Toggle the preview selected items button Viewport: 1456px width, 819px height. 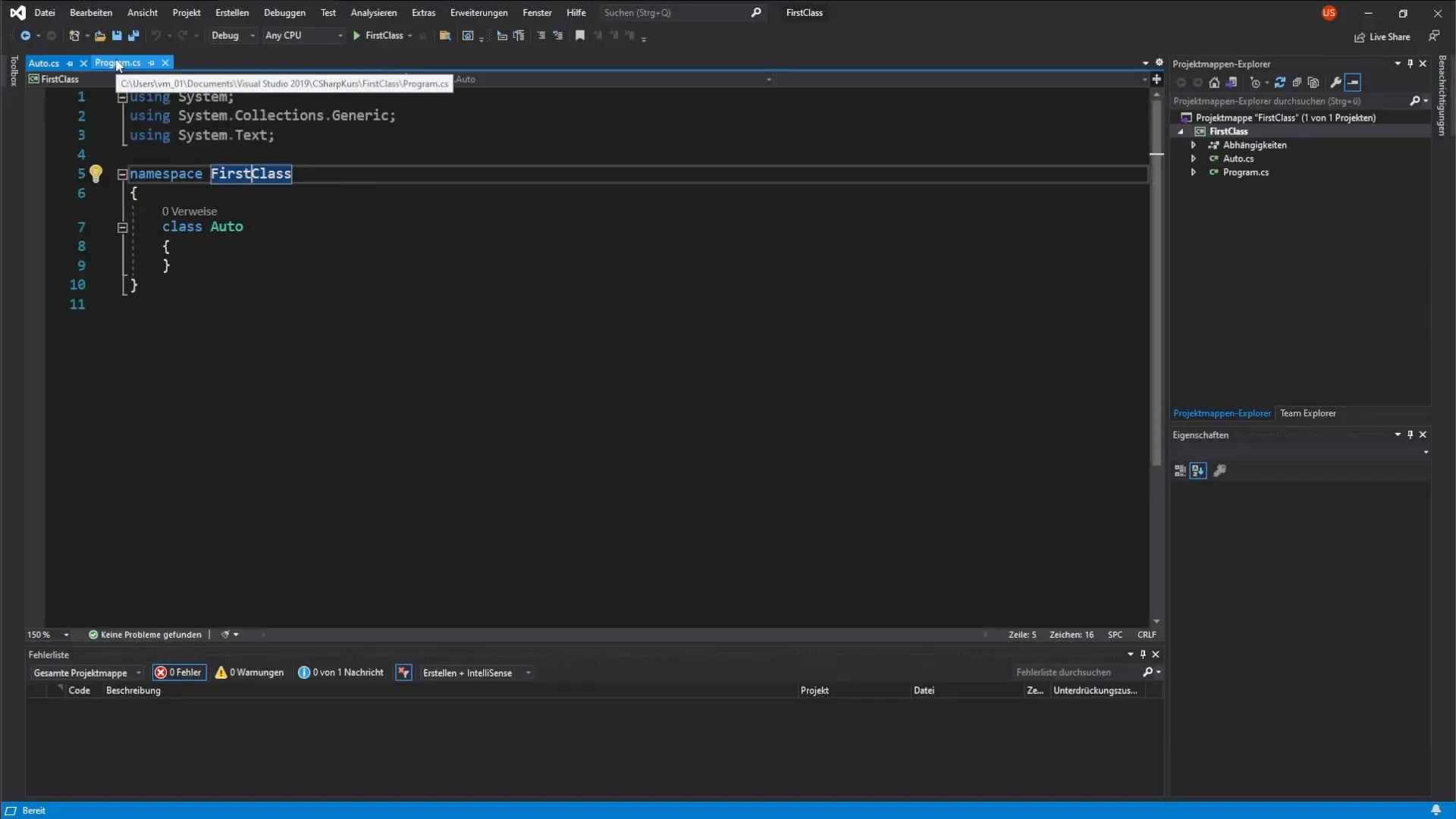point(1354,83)
